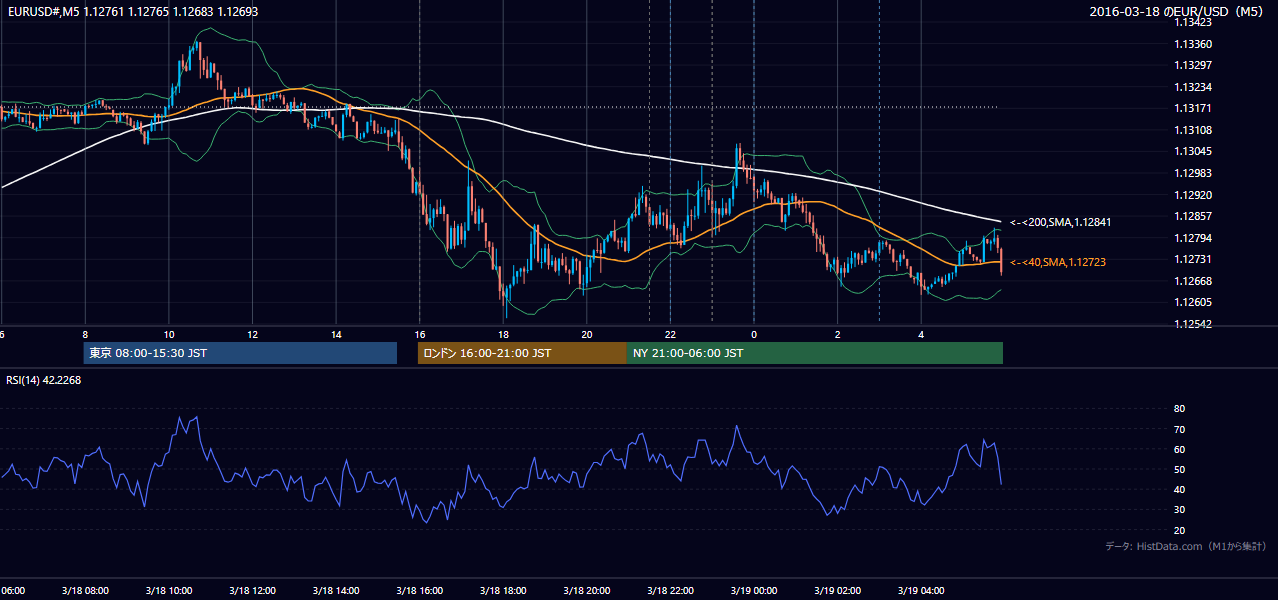Click the bottom time label 3/18 18:00
This screenshot has height=600, width=1278.
(x=503, y=590)
